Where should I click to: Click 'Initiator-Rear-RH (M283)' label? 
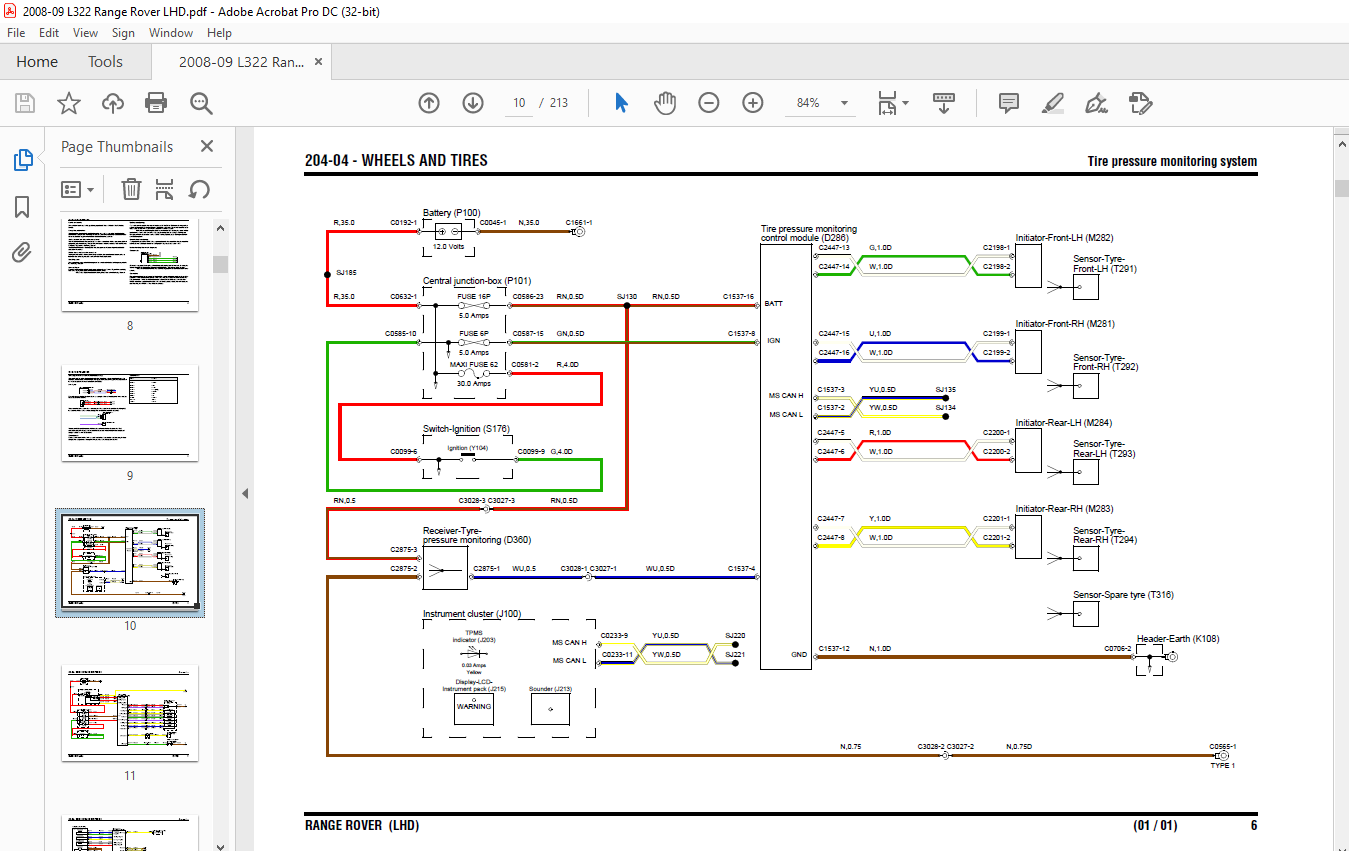(1065, 509)
